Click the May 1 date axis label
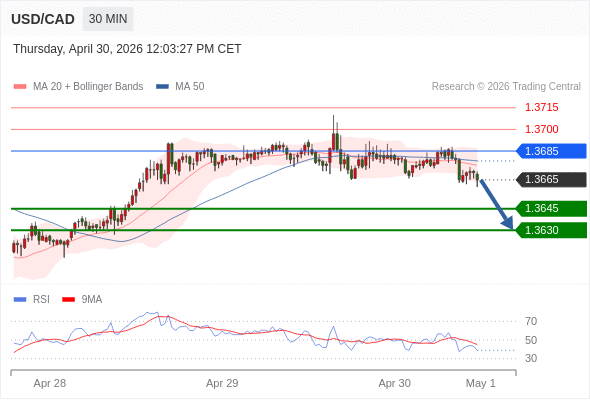Image resolution: width=590 pixels, height=400 pixels. [x=481, y=383]
